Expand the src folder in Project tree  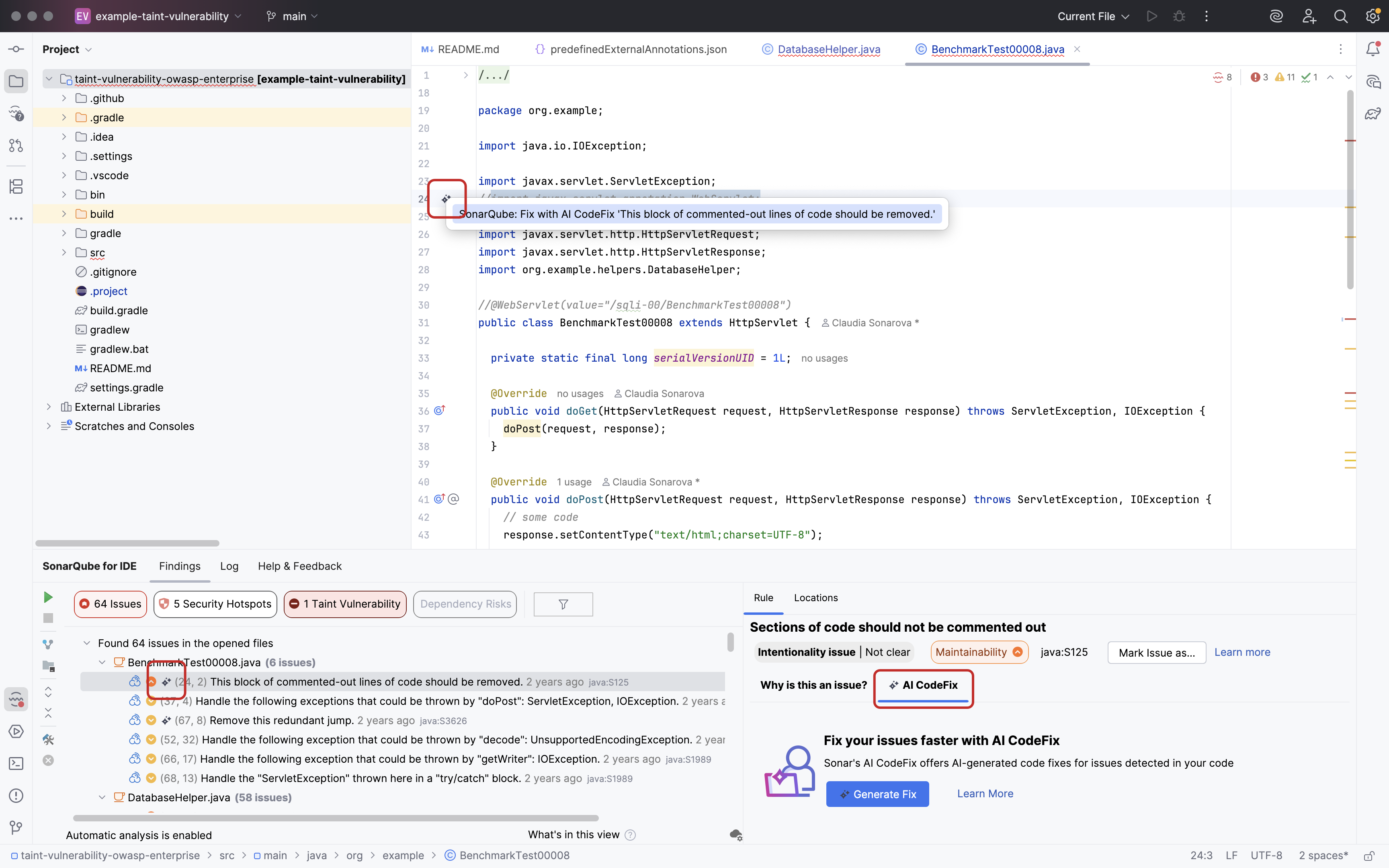click(x=64, y=253)
